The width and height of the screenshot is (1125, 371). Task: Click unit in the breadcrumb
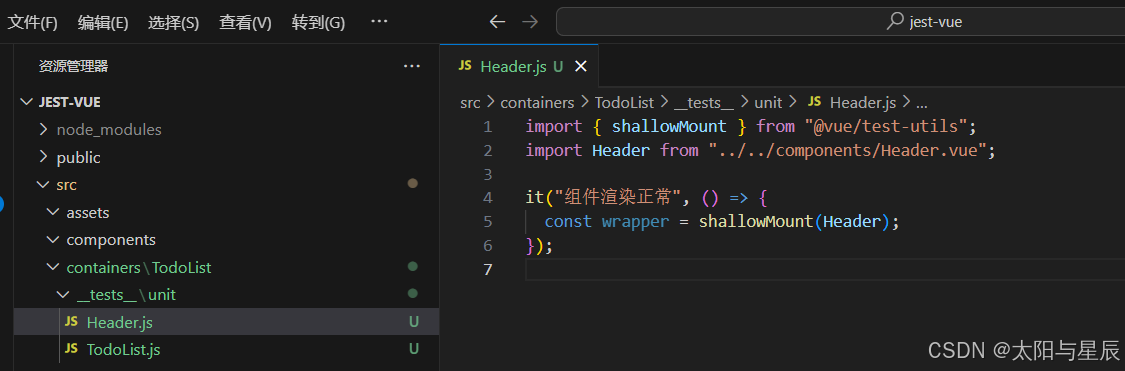tap(768, 103)
